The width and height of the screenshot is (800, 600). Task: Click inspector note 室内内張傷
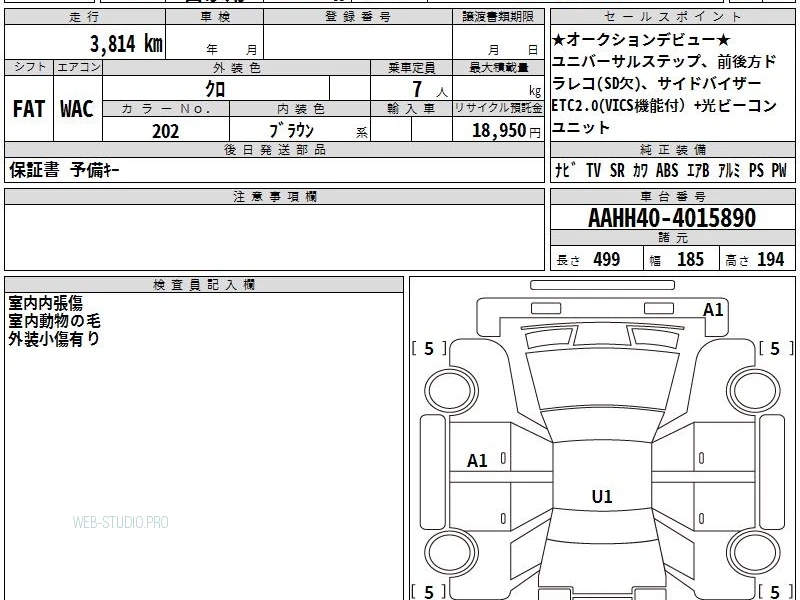click(45, 303)
